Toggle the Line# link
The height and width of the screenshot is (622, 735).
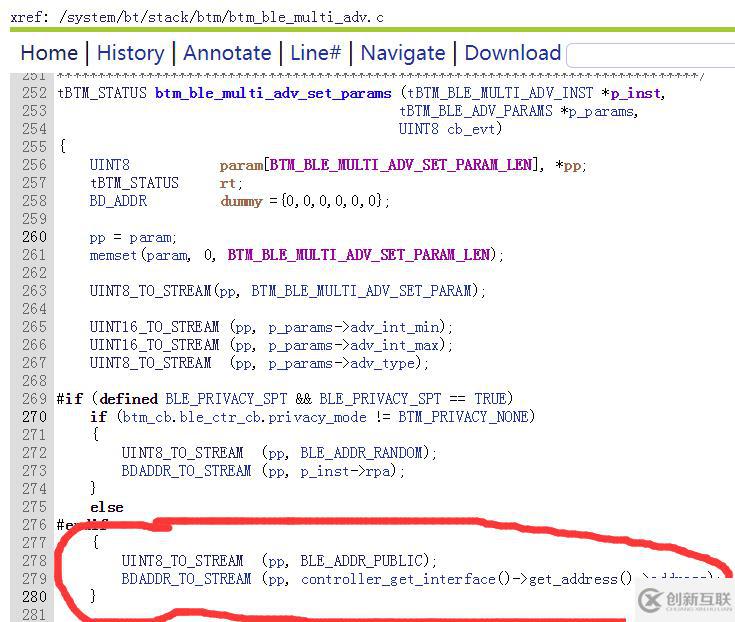315,53
